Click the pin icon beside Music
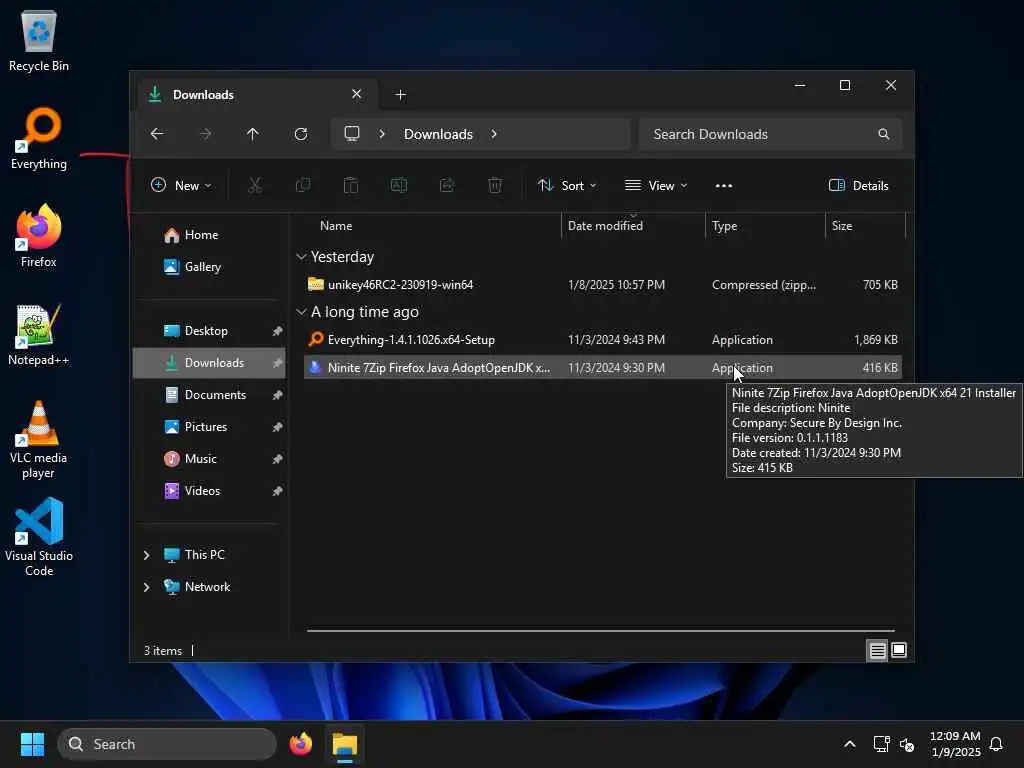This screenshot has height=768, width=1024. [278, 459]
